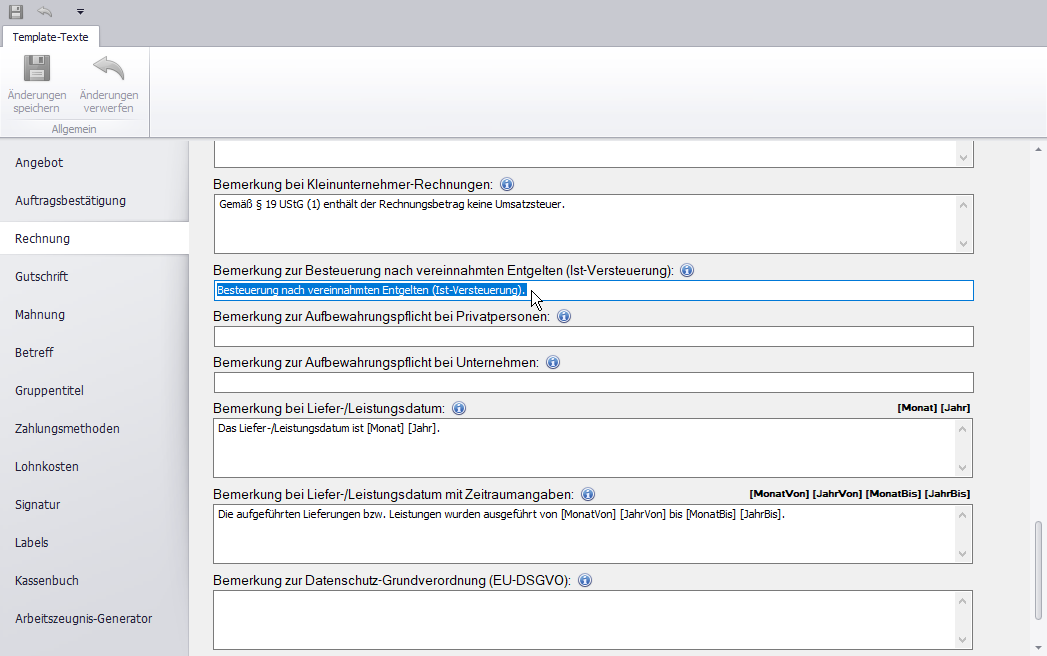Switch to Gutschrift in the sidebar

[x=42, y=277]
